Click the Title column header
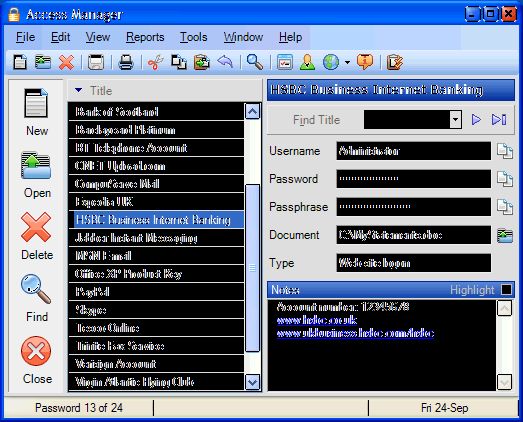523x422 pixels. click(164, 90)
